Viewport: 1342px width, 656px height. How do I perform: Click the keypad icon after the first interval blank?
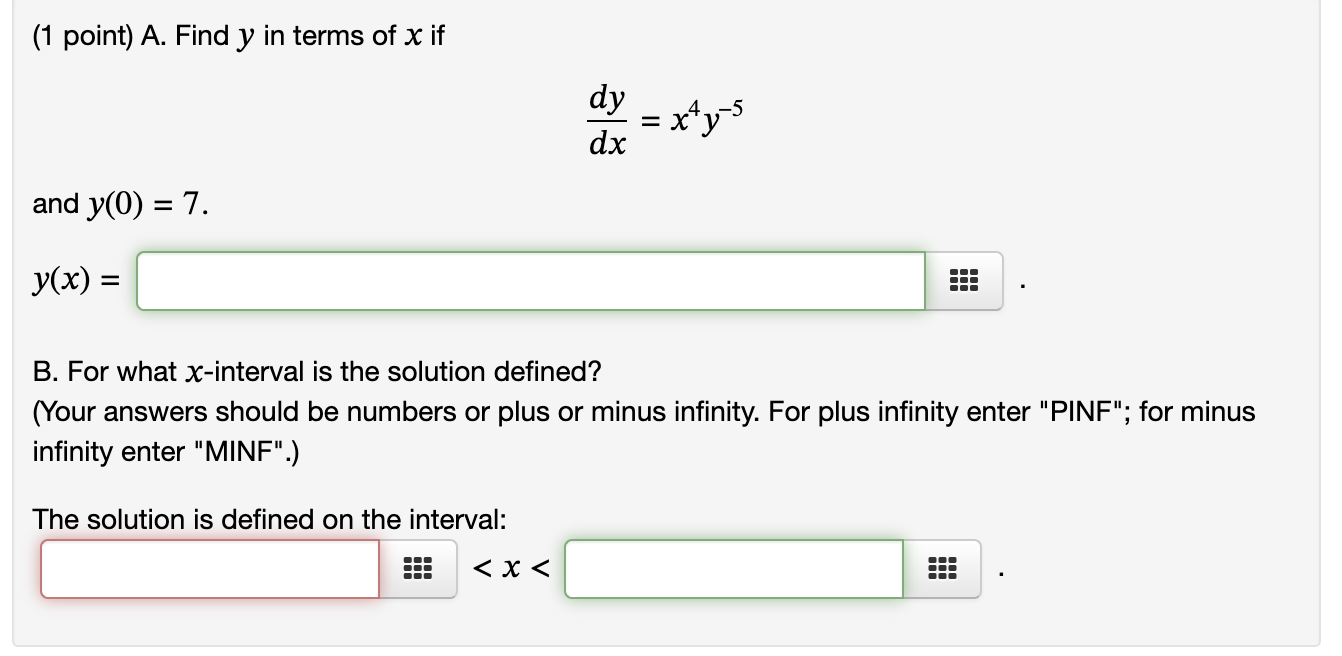(417, 569)
